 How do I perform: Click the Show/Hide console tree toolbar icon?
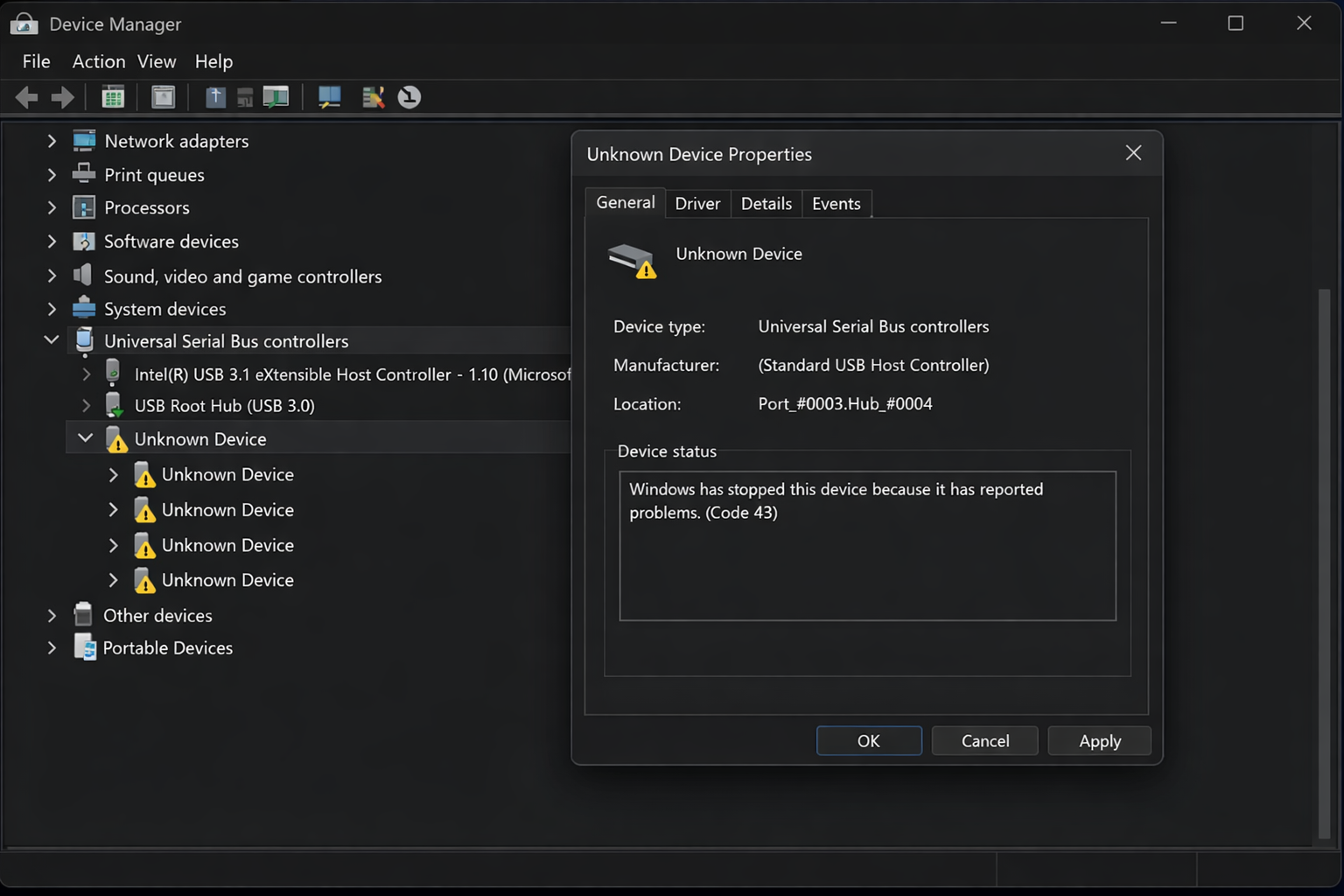coord(113,97)
